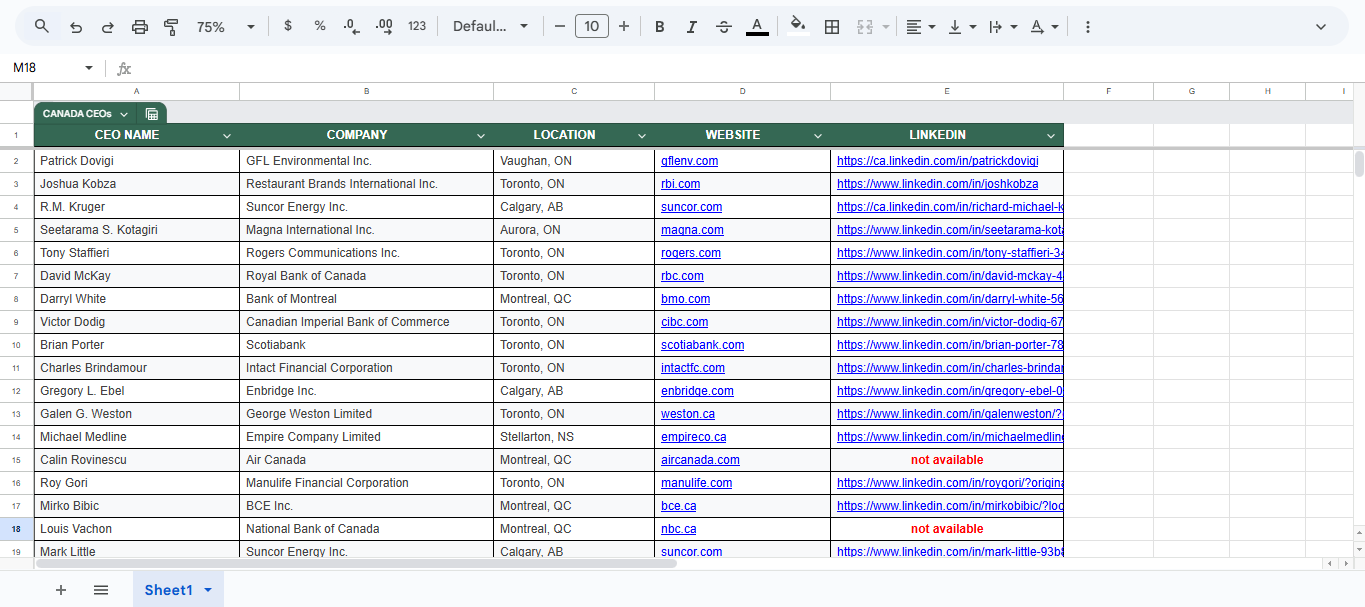Expand the merge cells options arrow

click(x=886, y=27)
